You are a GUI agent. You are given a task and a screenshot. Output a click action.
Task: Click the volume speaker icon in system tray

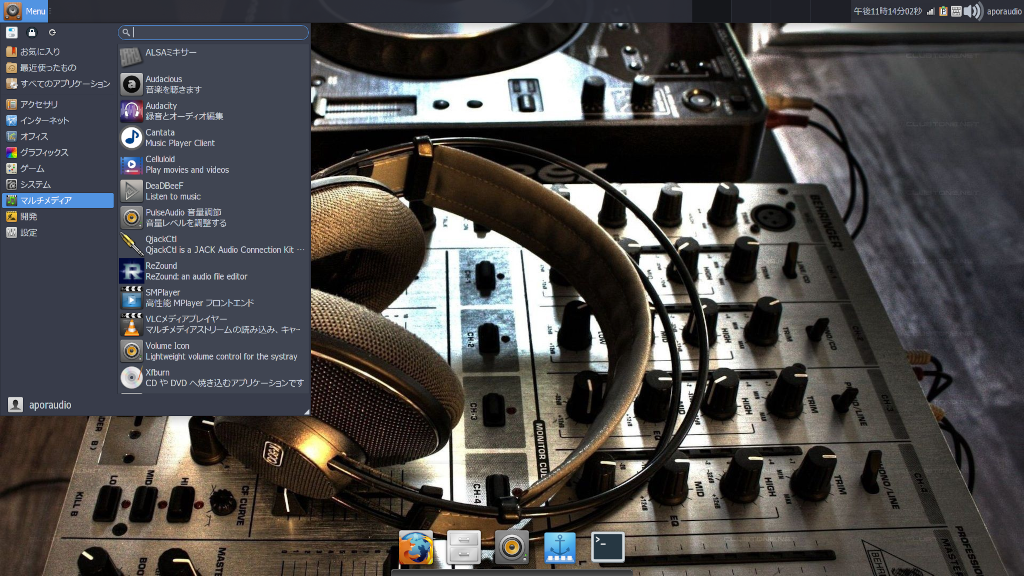coord(973,11)
